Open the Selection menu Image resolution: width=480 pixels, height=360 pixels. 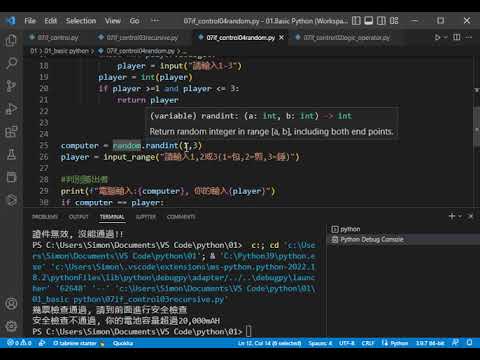pyautogui.click(x=81, y=21)
